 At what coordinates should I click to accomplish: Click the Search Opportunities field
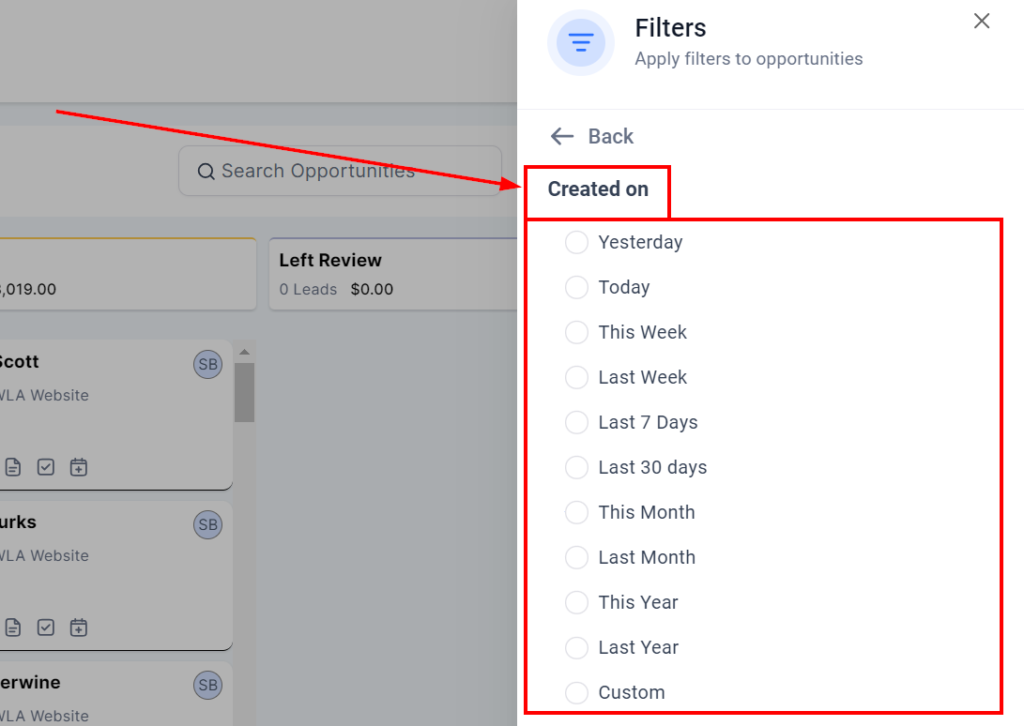(340, 171)
